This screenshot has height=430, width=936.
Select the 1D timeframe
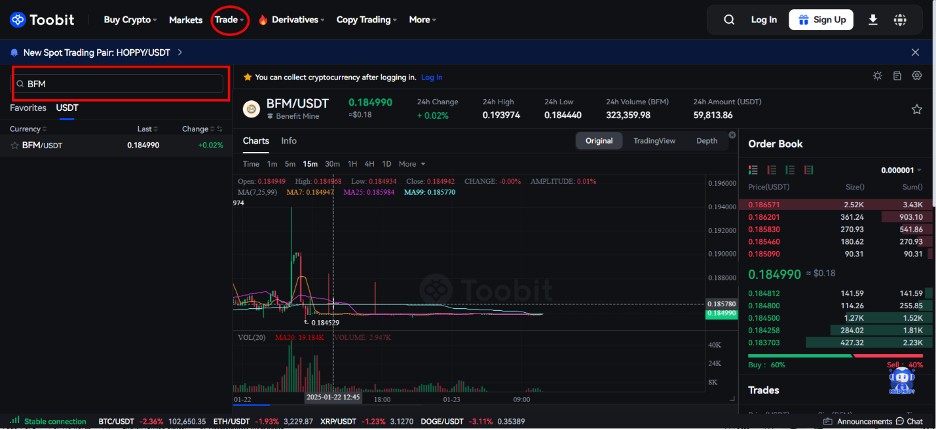click(386, 164)
